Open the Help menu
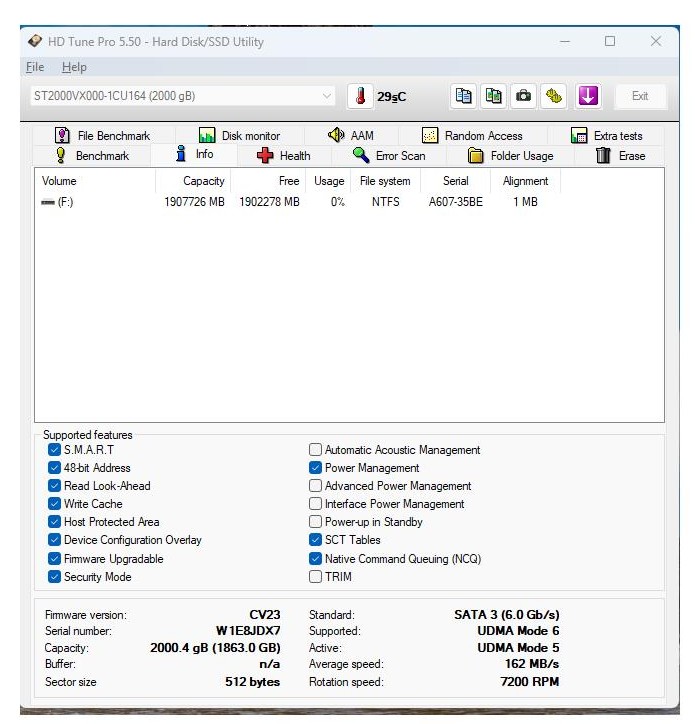Image resolution: width=695 pixels, height=724 pixels. tap(74, 67)
